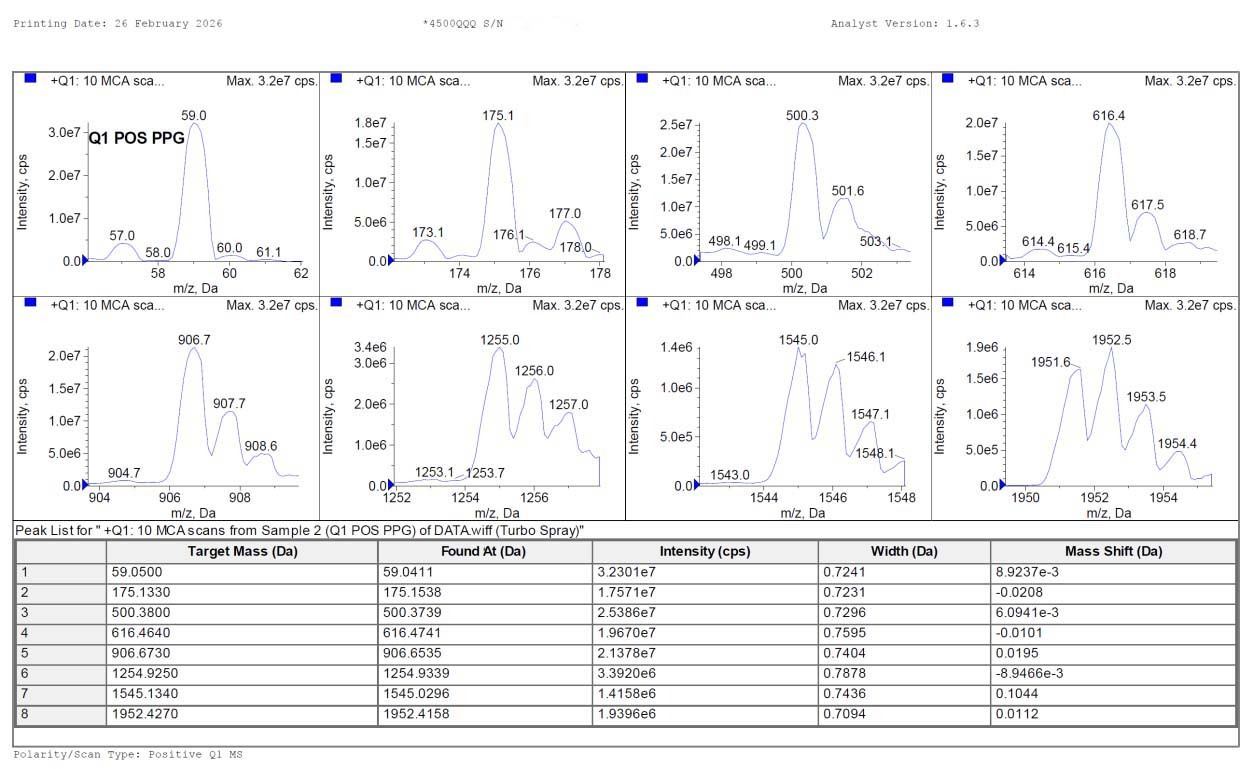Click the blue origin arrow in the 906.7 spectrum
Image resolution: width=1253 pixels, height=769 pixels.
point(85,484)
